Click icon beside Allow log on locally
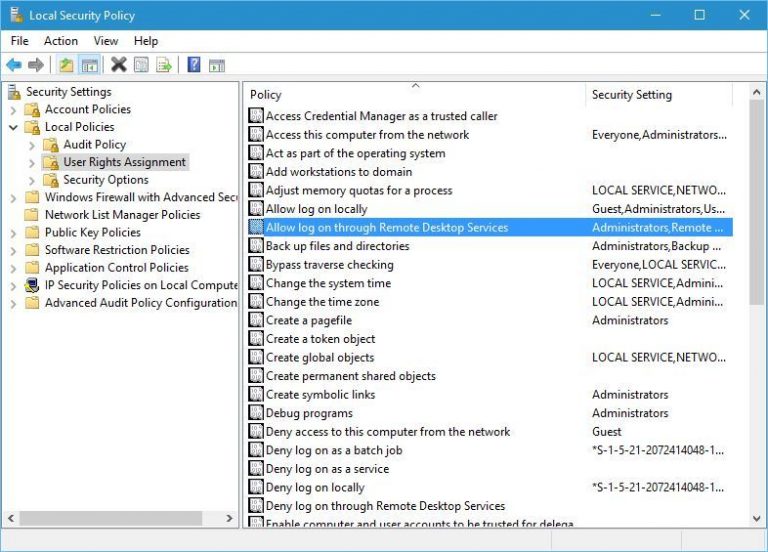The width and height of the screenshot is (768, 552). (256, 209)
